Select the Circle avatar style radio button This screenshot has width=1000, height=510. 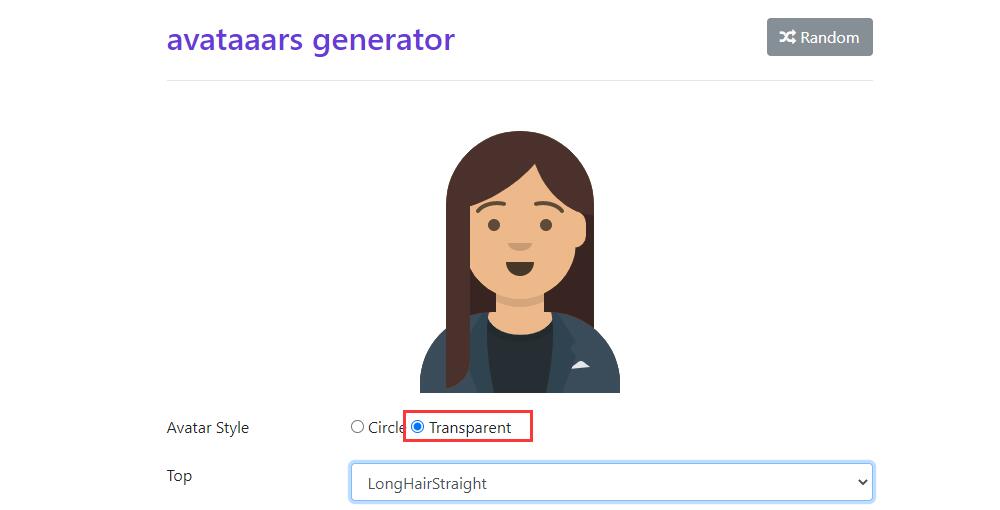pyautogui.click(x=357, y=426)
